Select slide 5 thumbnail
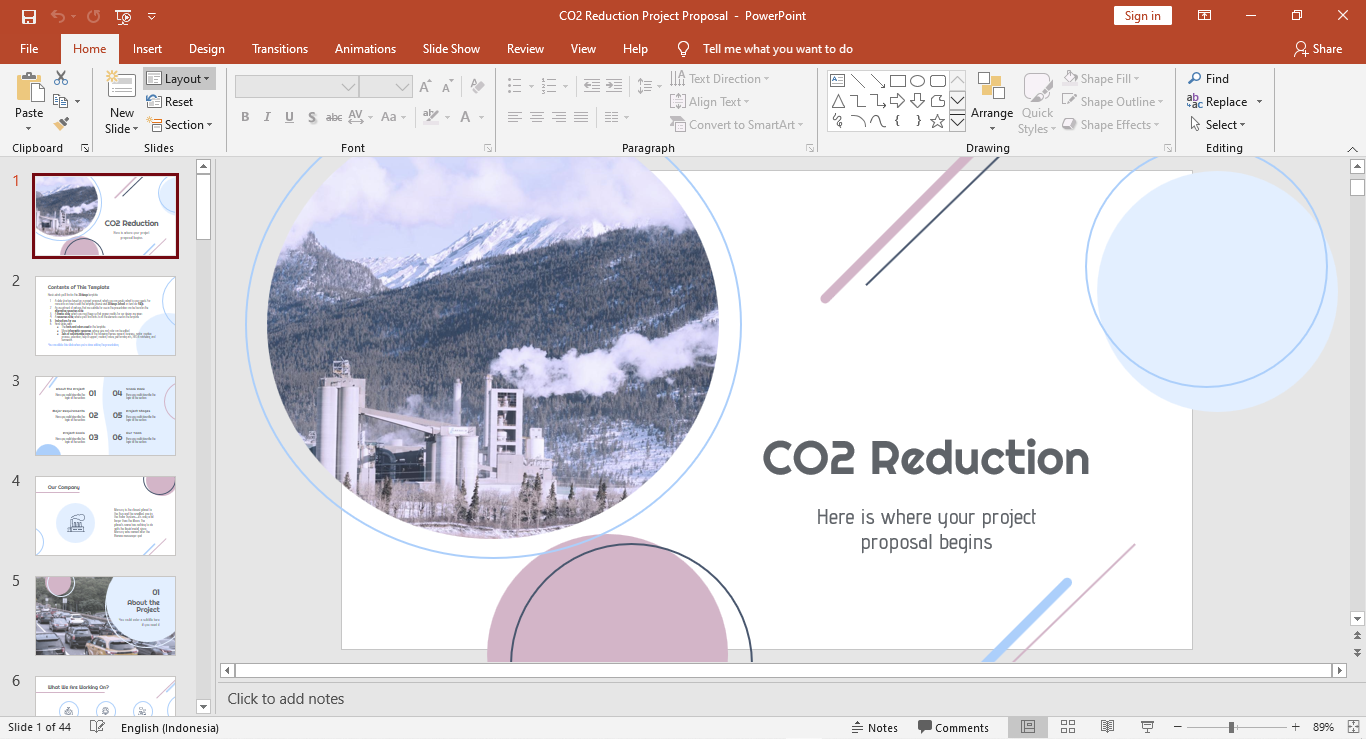 click(105, 615)
